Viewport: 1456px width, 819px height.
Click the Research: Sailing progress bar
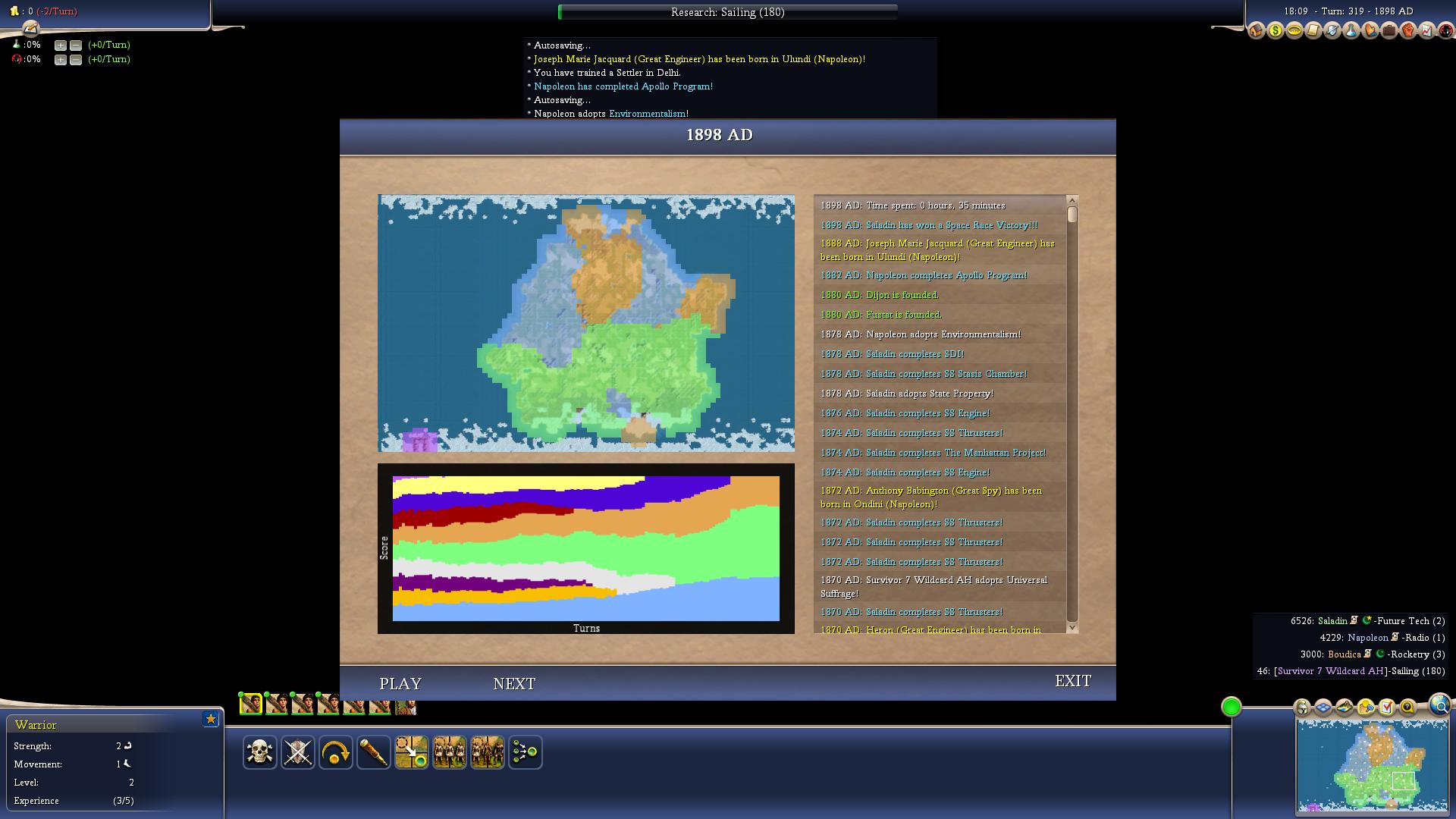point(728,12)
